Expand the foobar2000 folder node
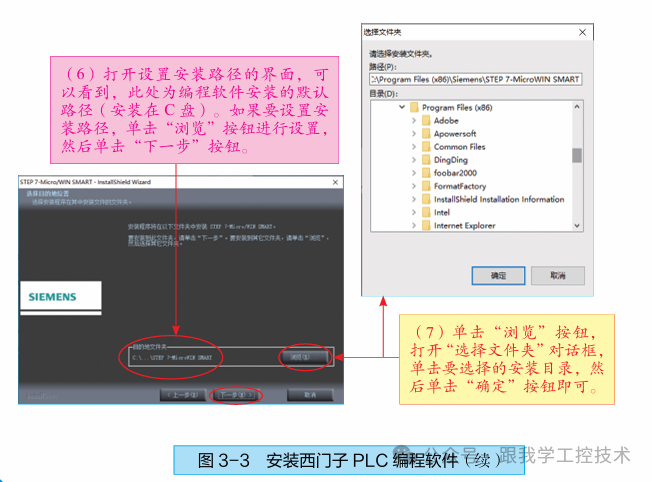652x482 pixels. click(414, 173)
